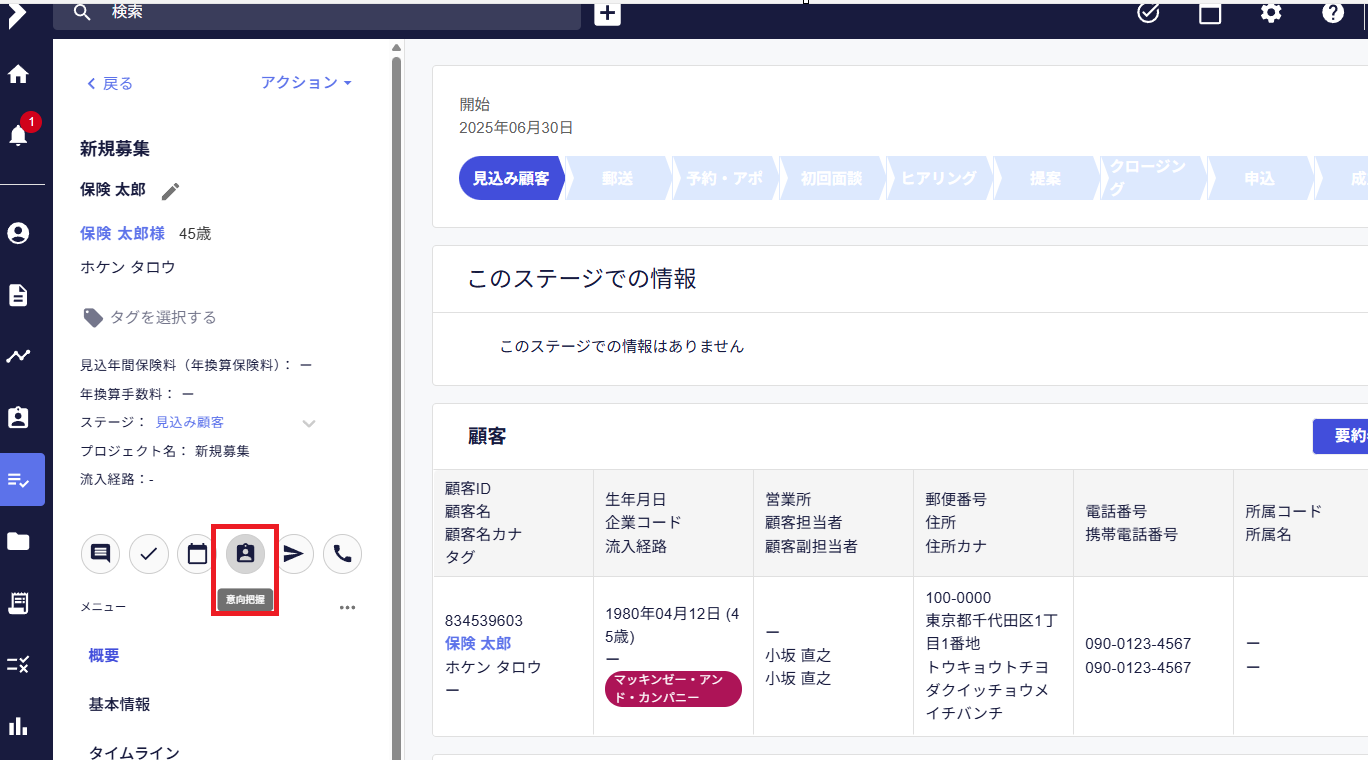Image resolution: width=1368 pixels, height=760 pixels.
Task: Click the pencil edit icon beside 保険 太郎
Action: click(x=171, y=190)
